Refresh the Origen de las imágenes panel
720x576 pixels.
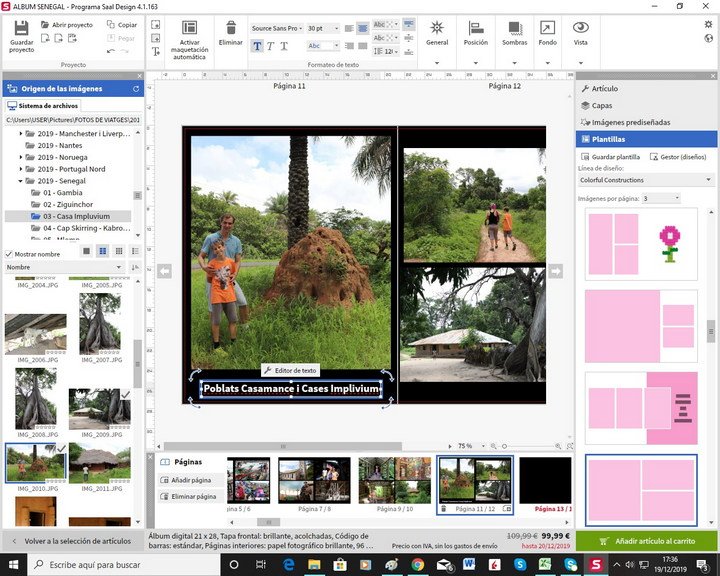pos(137,89)
